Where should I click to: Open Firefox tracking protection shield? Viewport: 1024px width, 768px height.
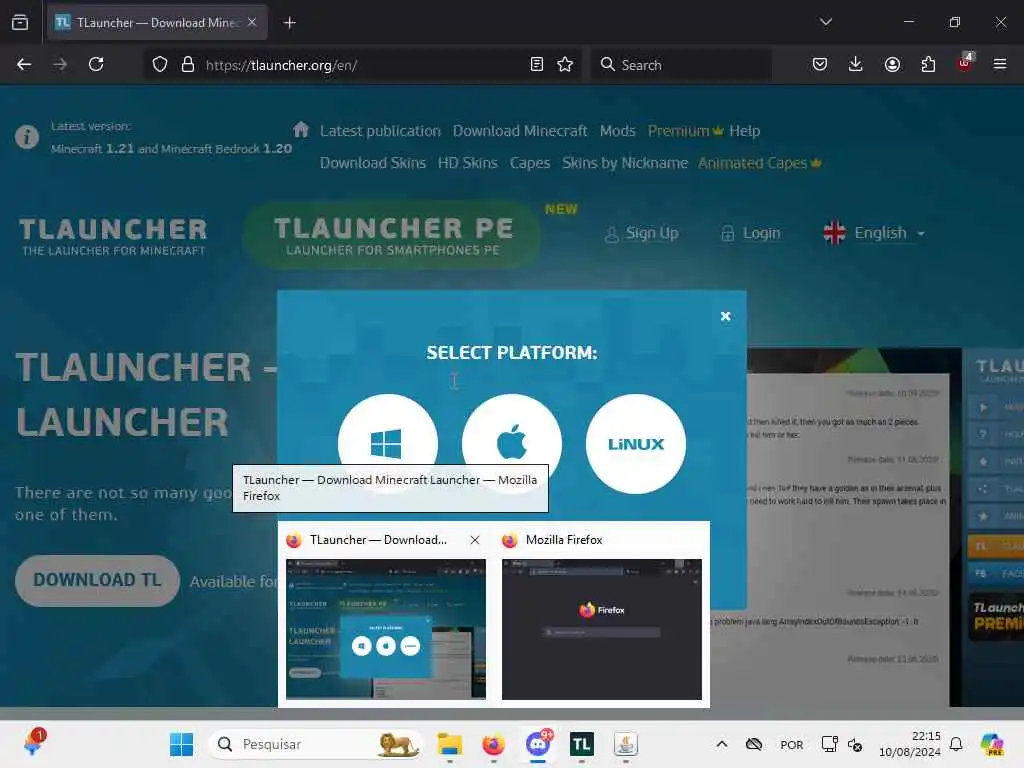[x=159, y=64]
